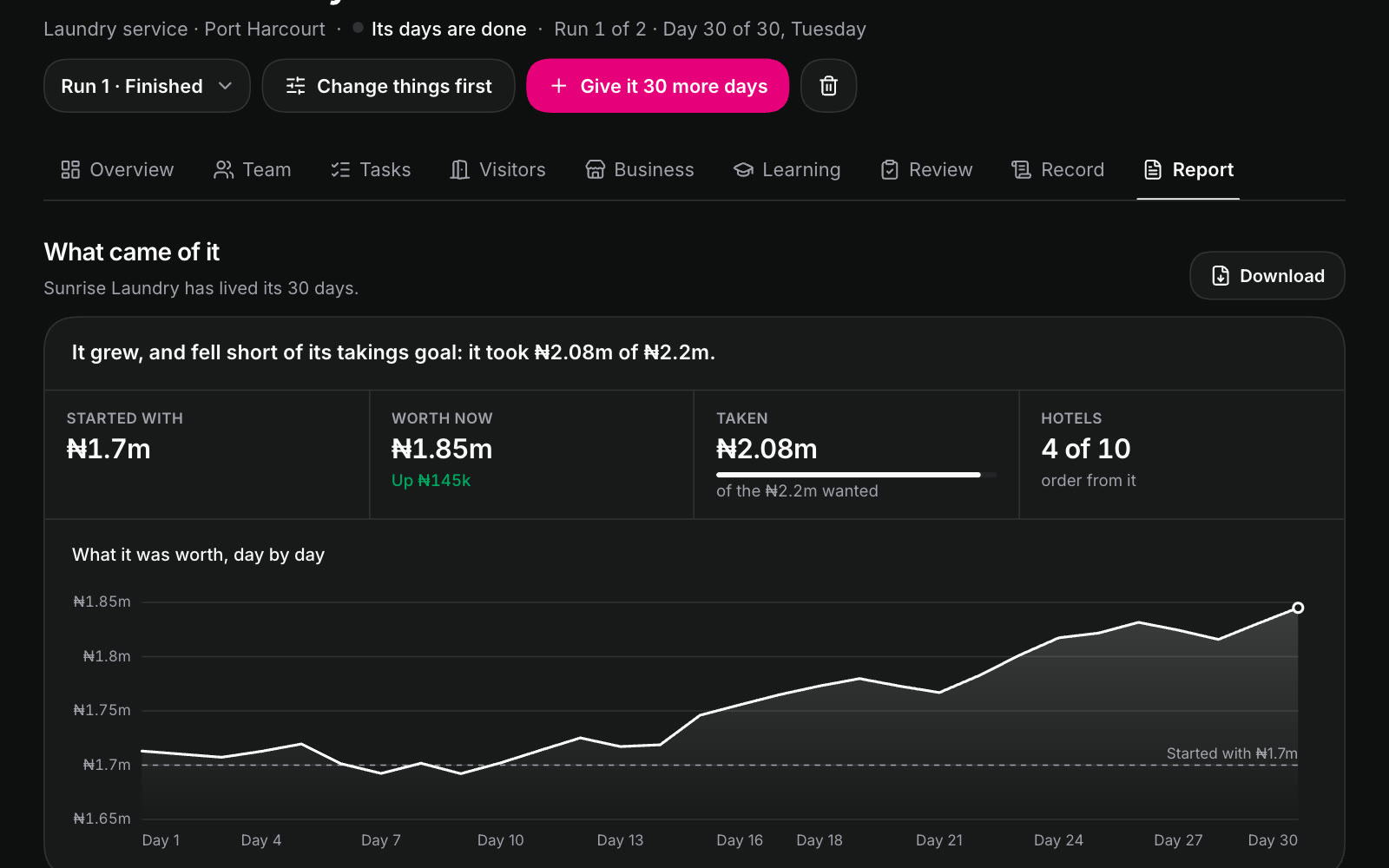Click the Visitors door icon

(459, 169)
